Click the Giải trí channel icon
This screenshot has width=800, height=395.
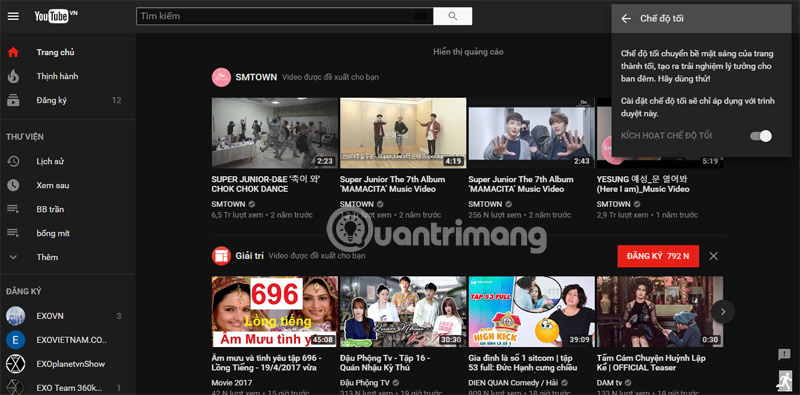(221, 256)
